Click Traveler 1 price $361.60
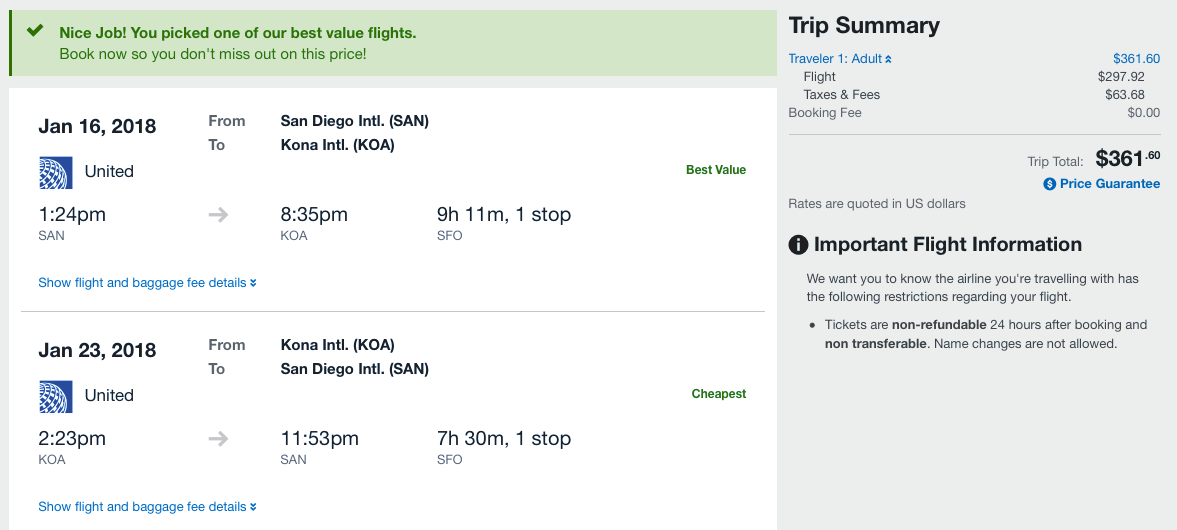1177x530 pixels. click(1136, 59)
